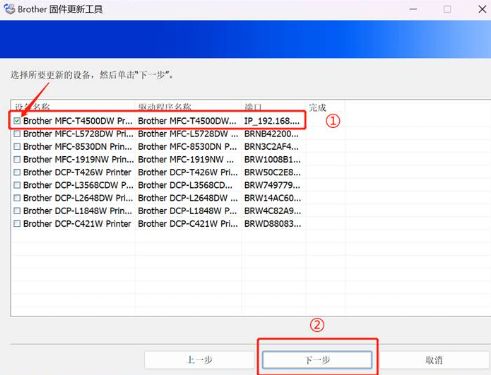Close the Brother firmware update window
Screen dimensions: 491x375
click(482, 9)
